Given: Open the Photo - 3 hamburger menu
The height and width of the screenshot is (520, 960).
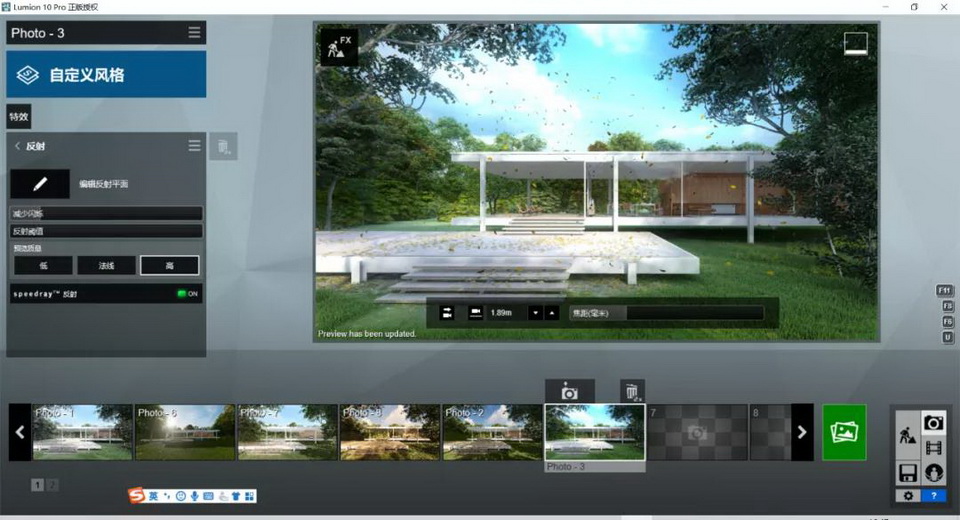Looking at the screenshot, I should pos(194,33).
